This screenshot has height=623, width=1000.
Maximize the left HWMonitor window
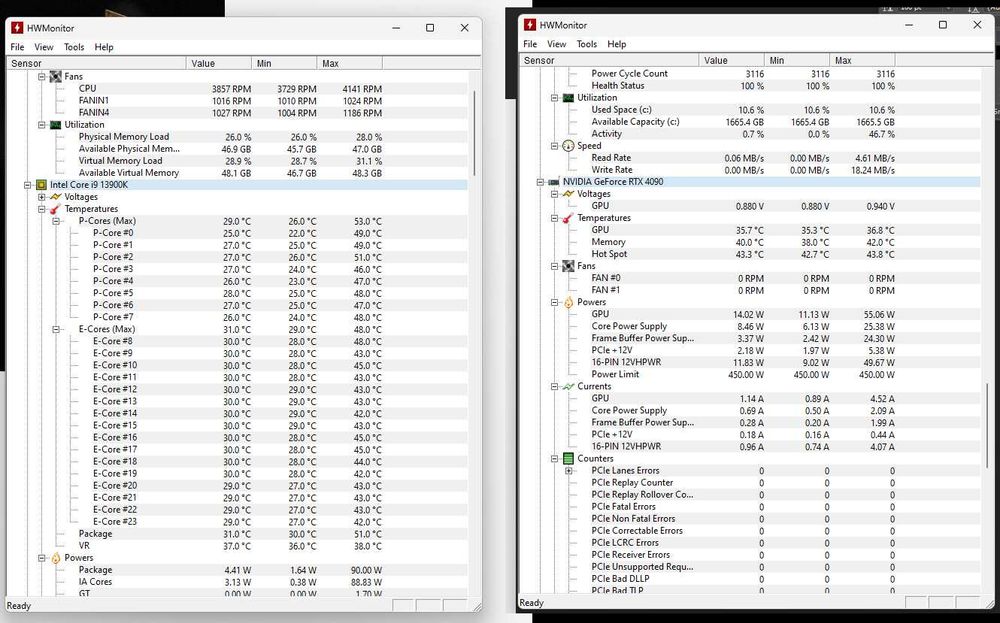[430, 28]
